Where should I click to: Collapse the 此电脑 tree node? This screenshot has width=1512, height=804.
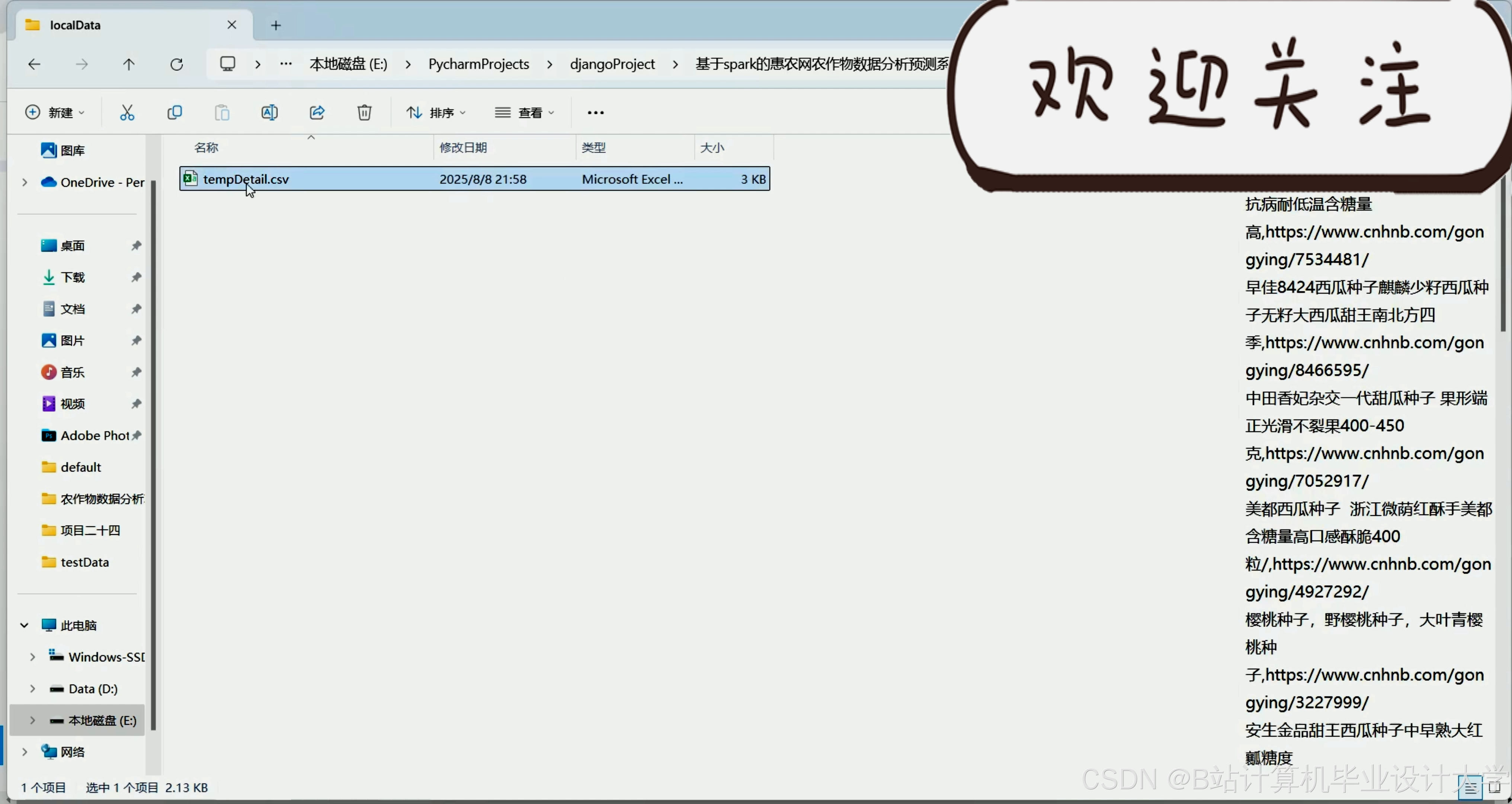coord(25,625)
